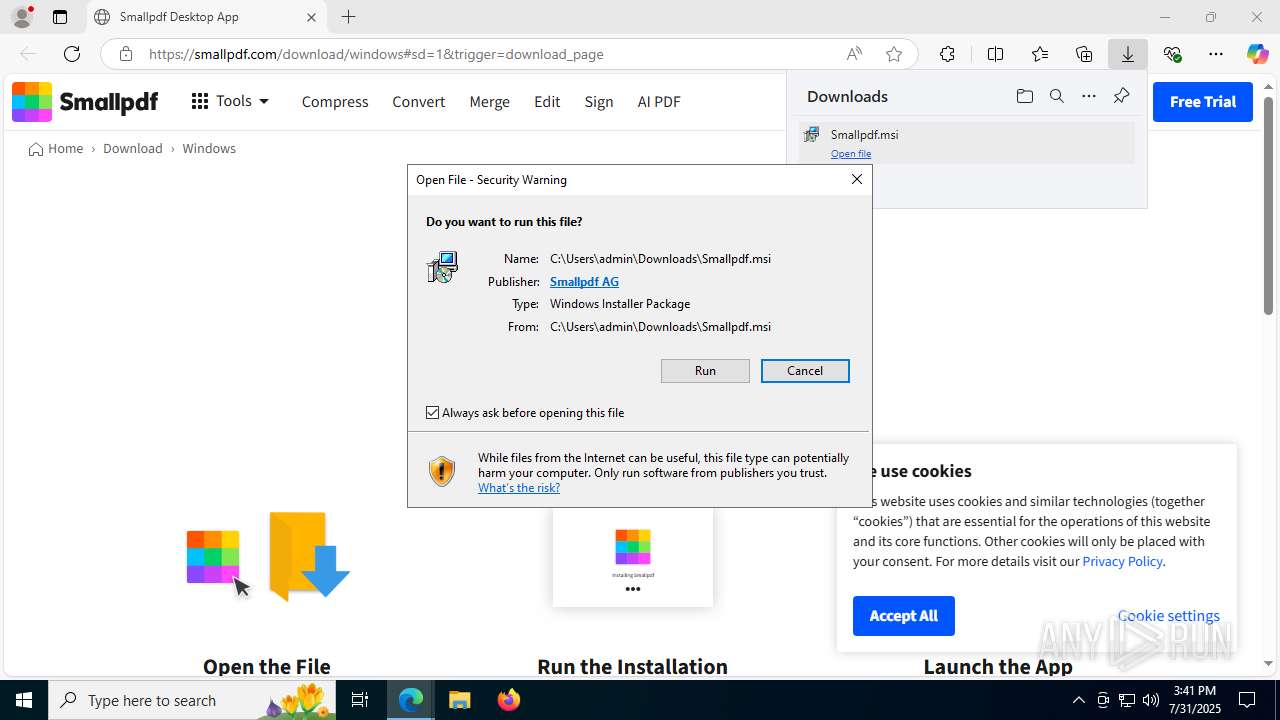Open a new browser tab
Image resolution: width=1280 pixels, height=720 pixels.
pyautogui.click(x=348, y=17)
